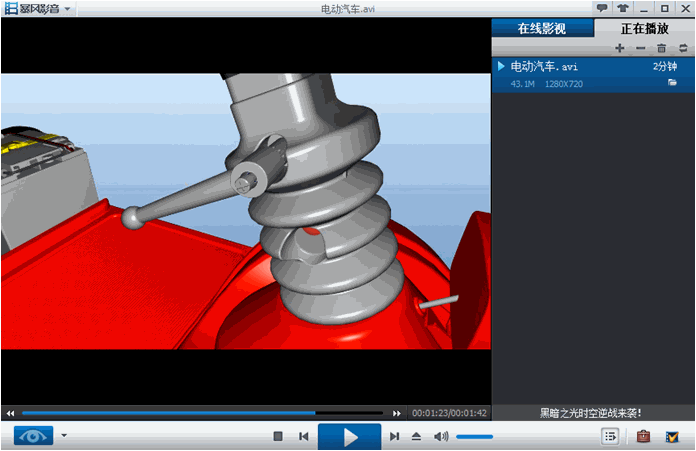The image size is (696, 451).
Task: Expand dropdown arrow next to 暴风影音 title
Action: (x=67, y=9)
